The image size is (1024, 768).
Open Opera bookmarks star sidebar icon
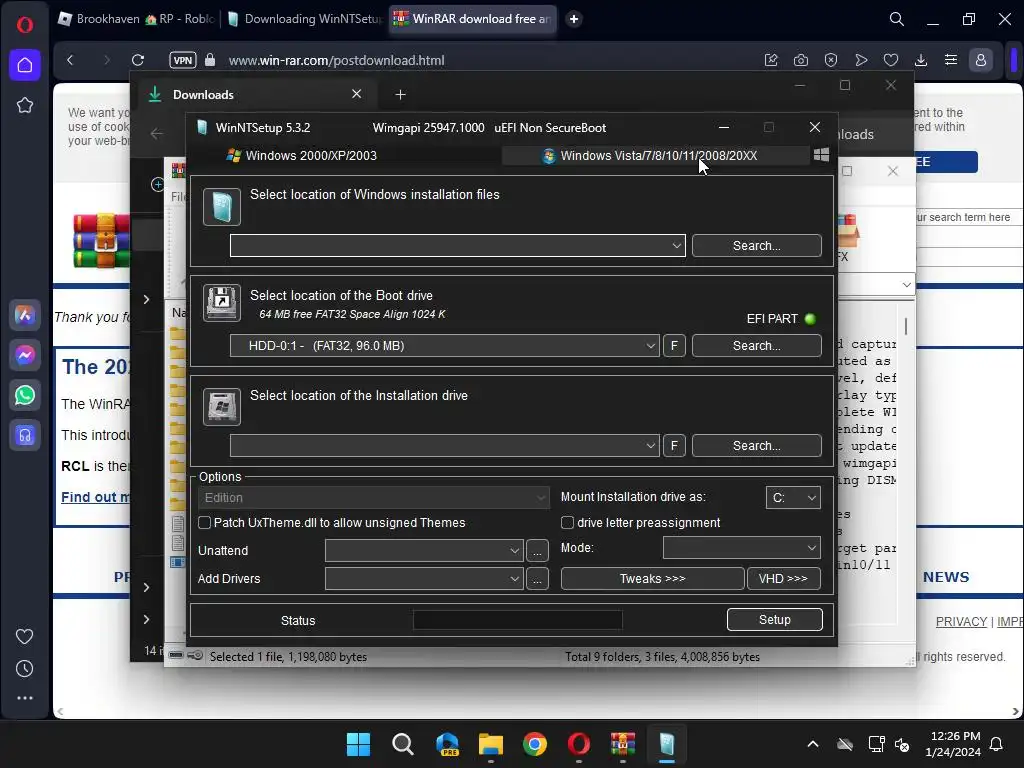(25, 105)
